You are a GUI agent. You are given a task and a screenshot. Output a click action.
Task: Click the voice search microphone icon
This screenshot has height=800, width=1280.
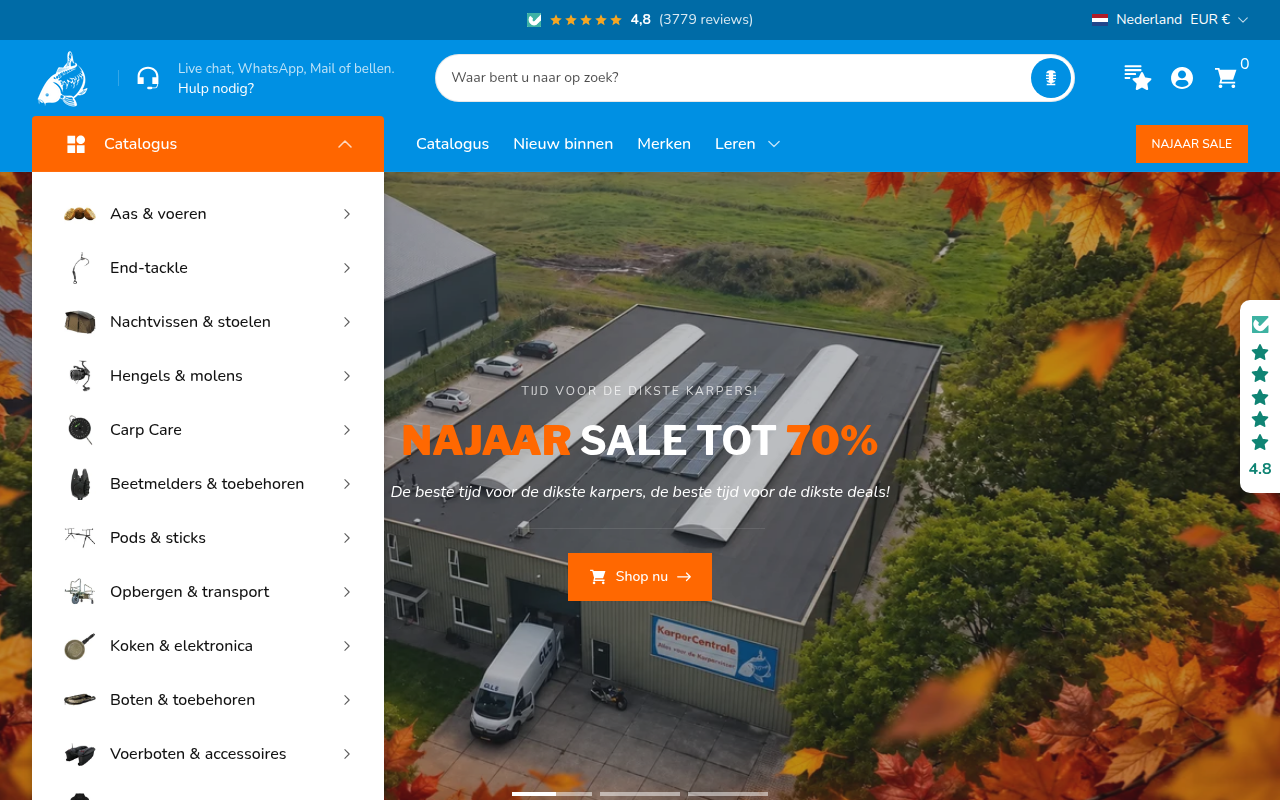pyautogui.click(x=1050, y=78)
